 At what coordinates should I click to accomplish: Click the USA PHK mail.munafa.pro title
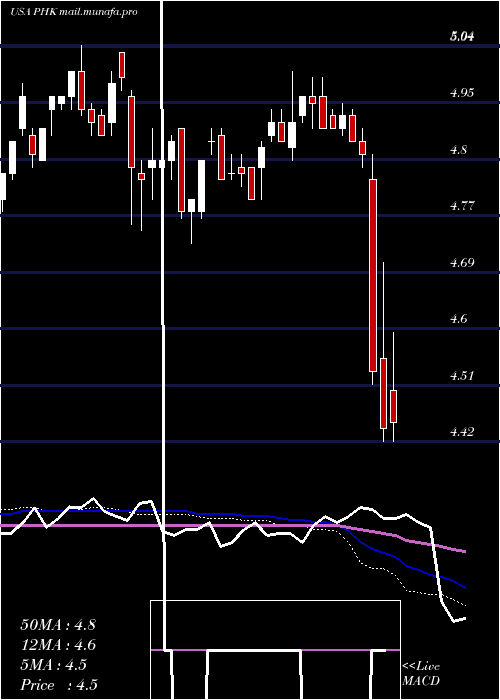[74, 12]
